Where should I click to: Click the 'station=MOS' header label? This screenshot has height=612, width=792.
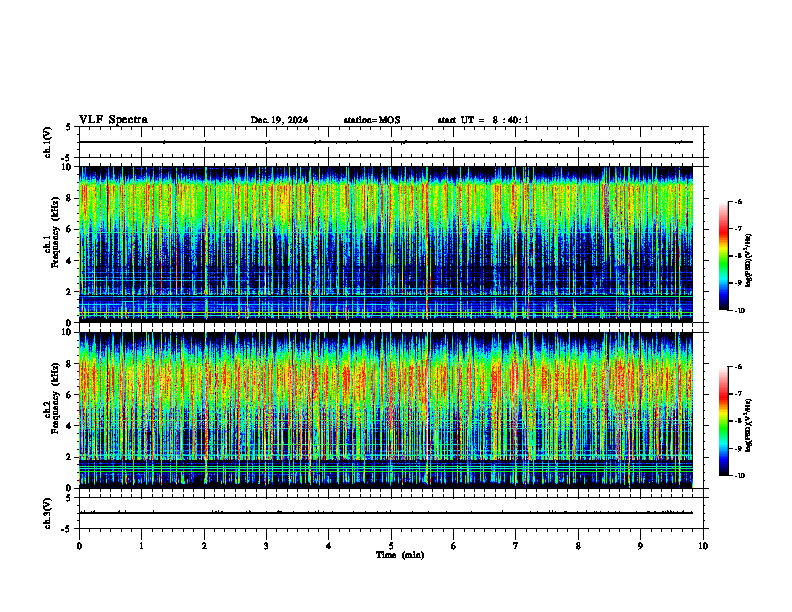372,120
